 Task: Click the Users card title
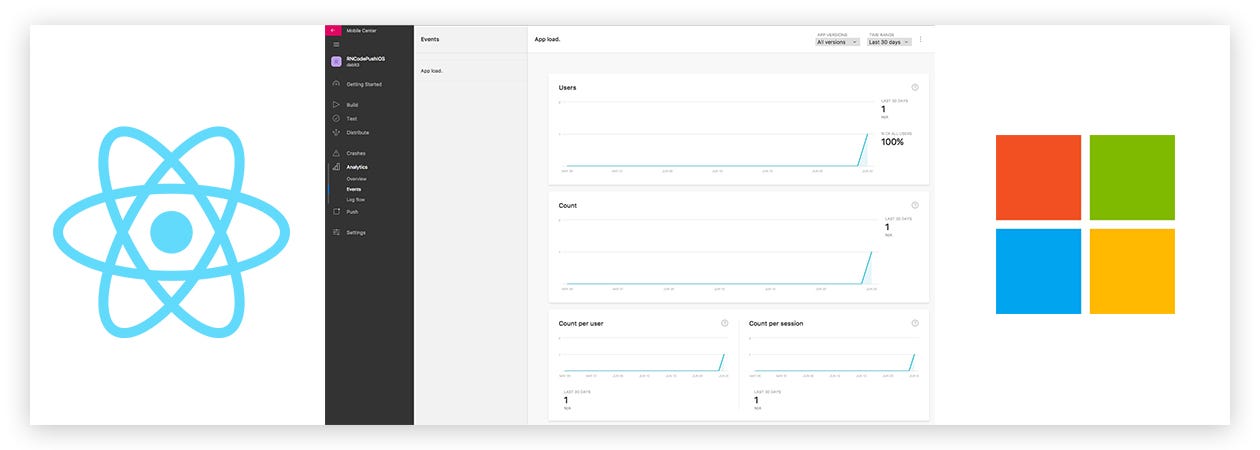[x=567, y=87]
